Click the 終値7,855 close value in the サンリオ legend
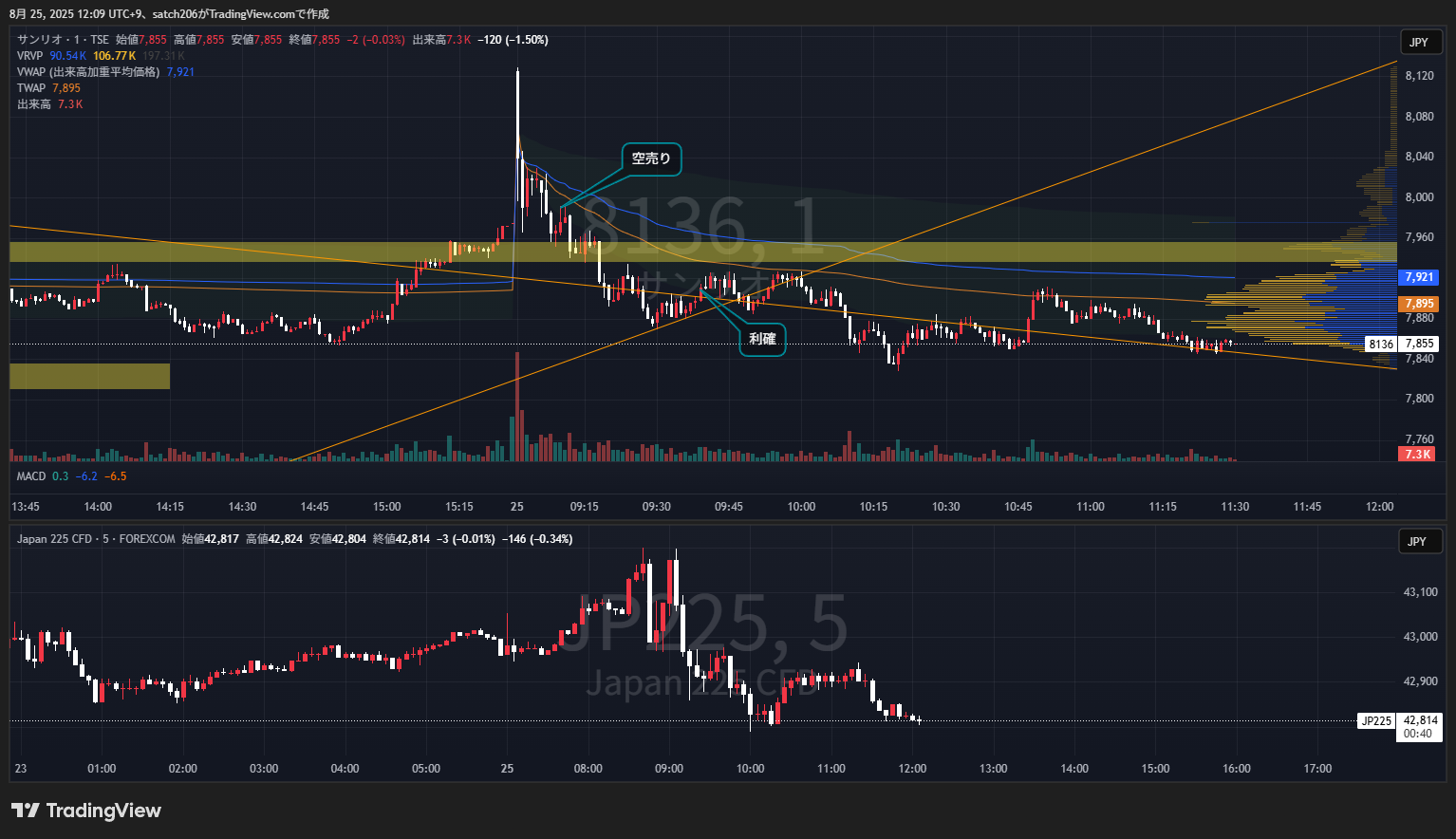This screenshot has width=1456, height=839. pyautogui.click(x=314, y=40)
